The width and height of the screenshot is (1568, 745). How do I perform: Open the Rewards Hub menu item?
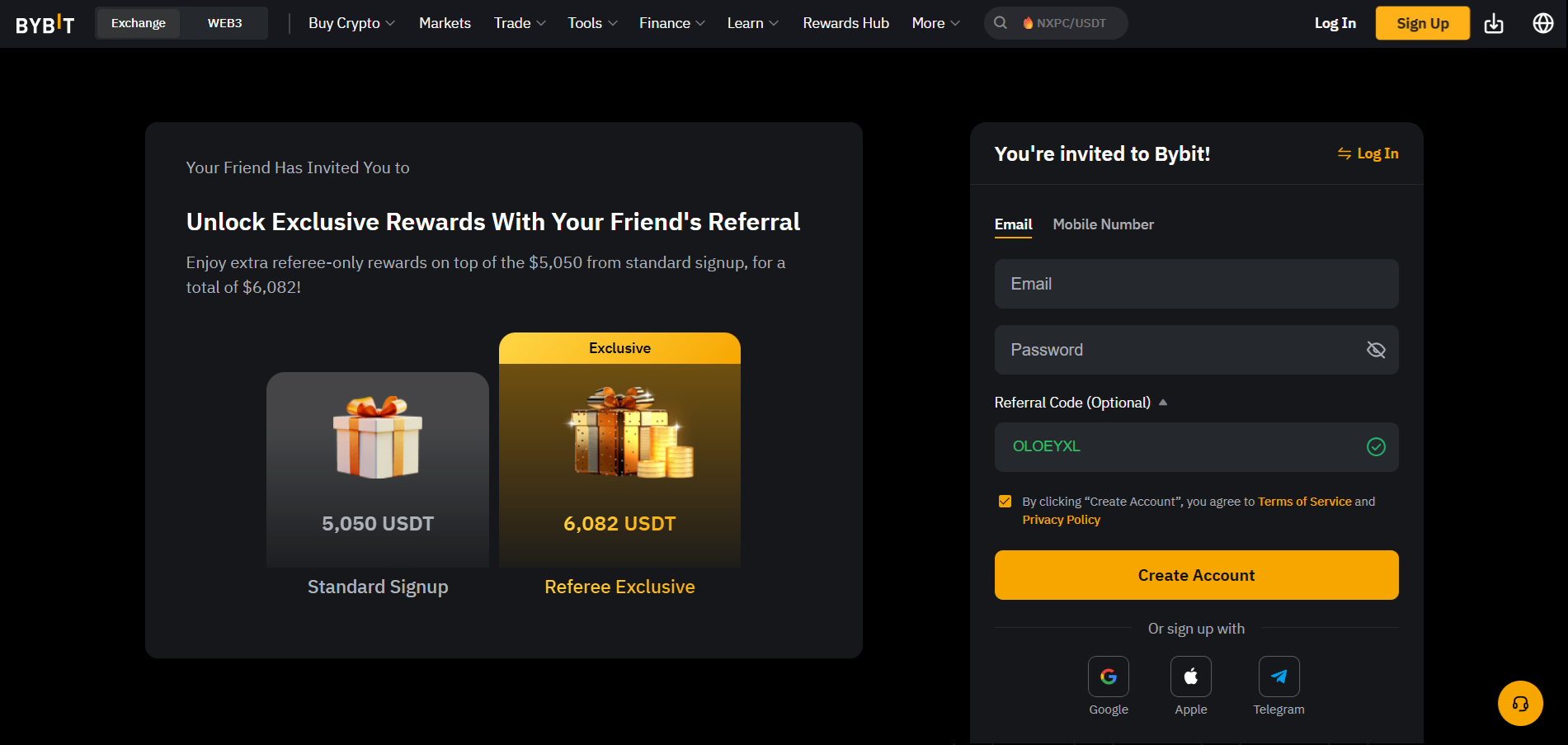tap(845, 23)
